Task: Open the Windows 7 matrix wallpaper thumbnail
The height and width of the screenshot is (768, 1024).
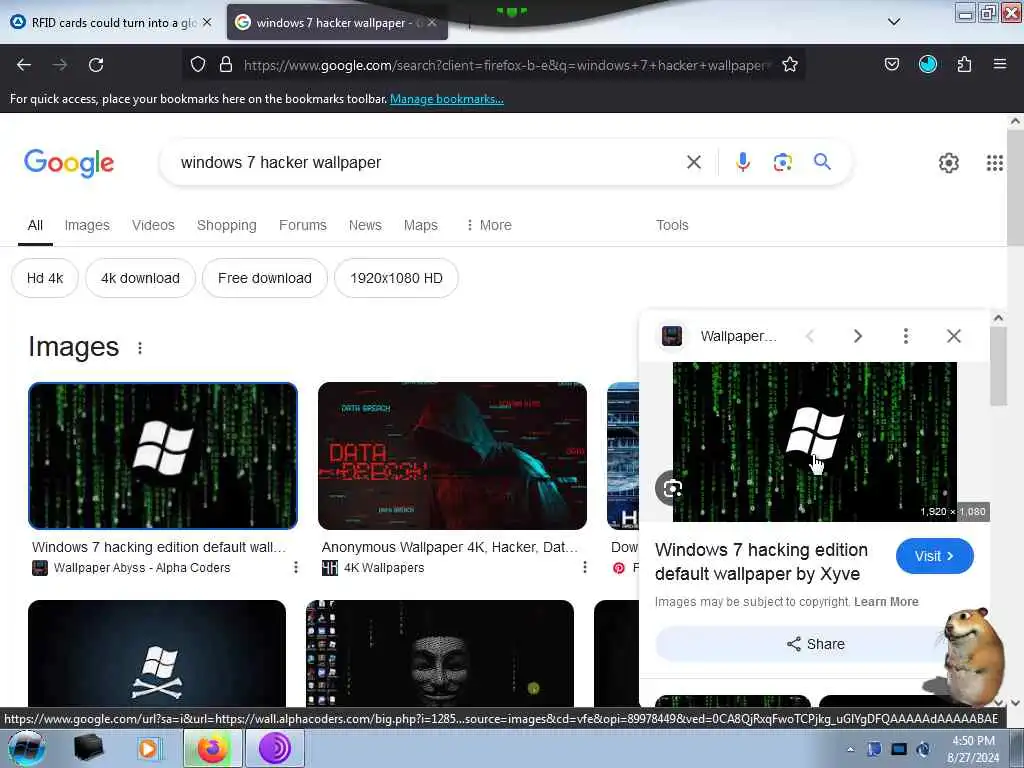Action: [x=163, y=456]
